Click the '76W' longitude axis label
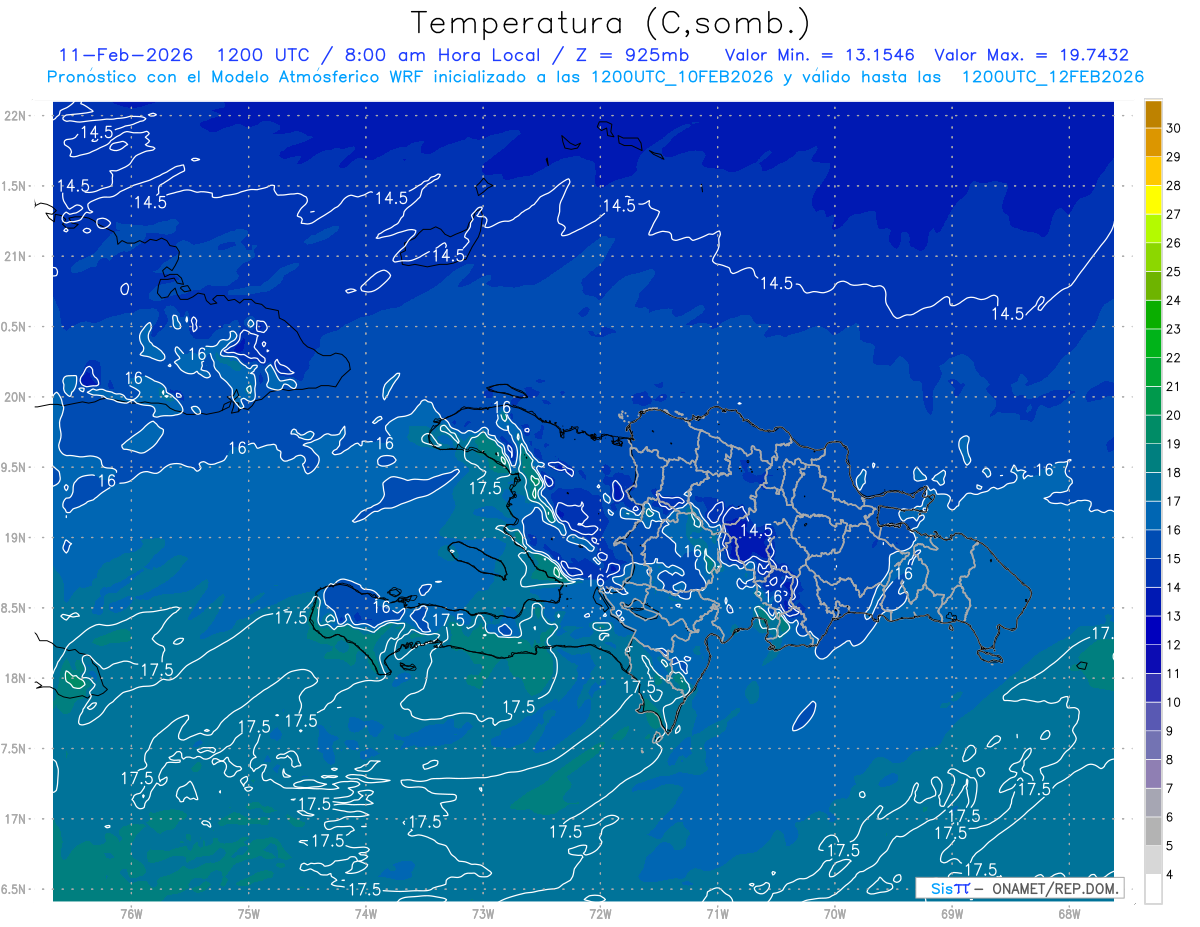1200x927 pixels. tap(131, 914)
